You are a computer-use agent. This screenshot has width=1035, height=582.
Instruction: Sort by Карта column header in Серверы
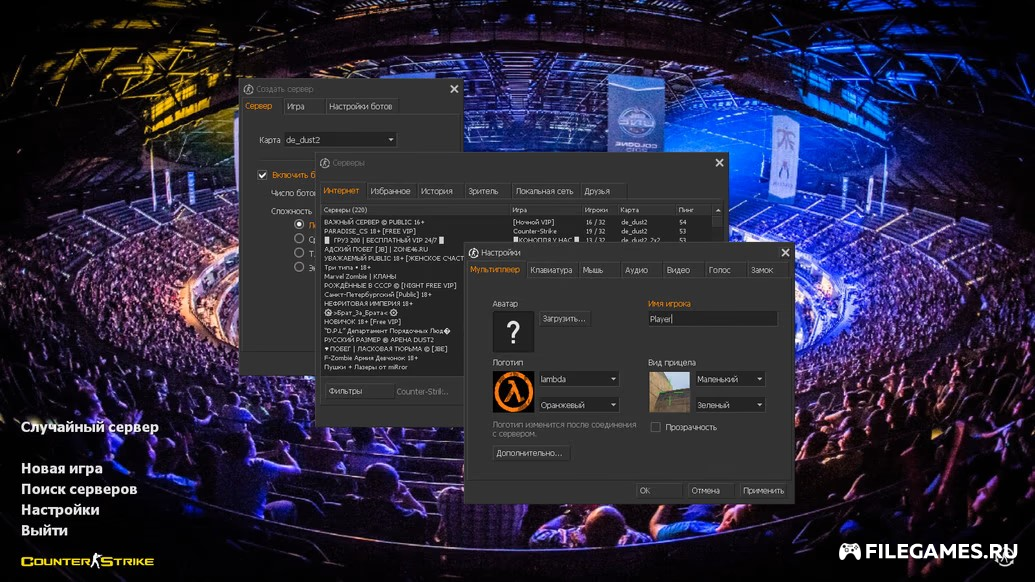tap(647, 210)
